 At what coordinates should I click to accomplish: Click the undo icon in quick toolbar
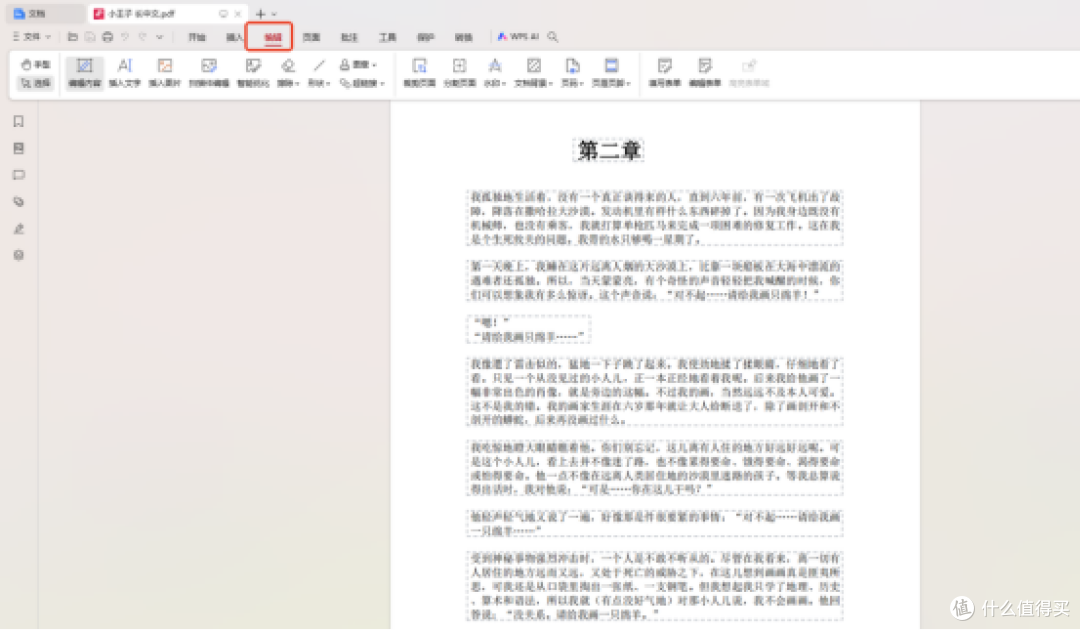click(125, 37)
